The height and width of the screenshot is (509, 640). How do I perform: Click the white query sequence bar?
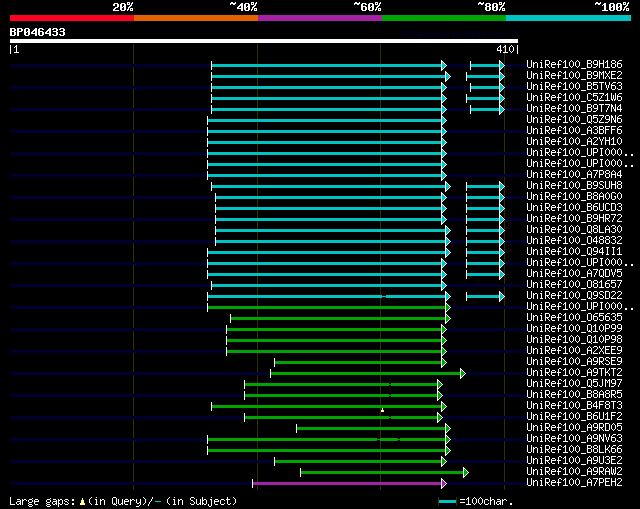click(264, 41)
